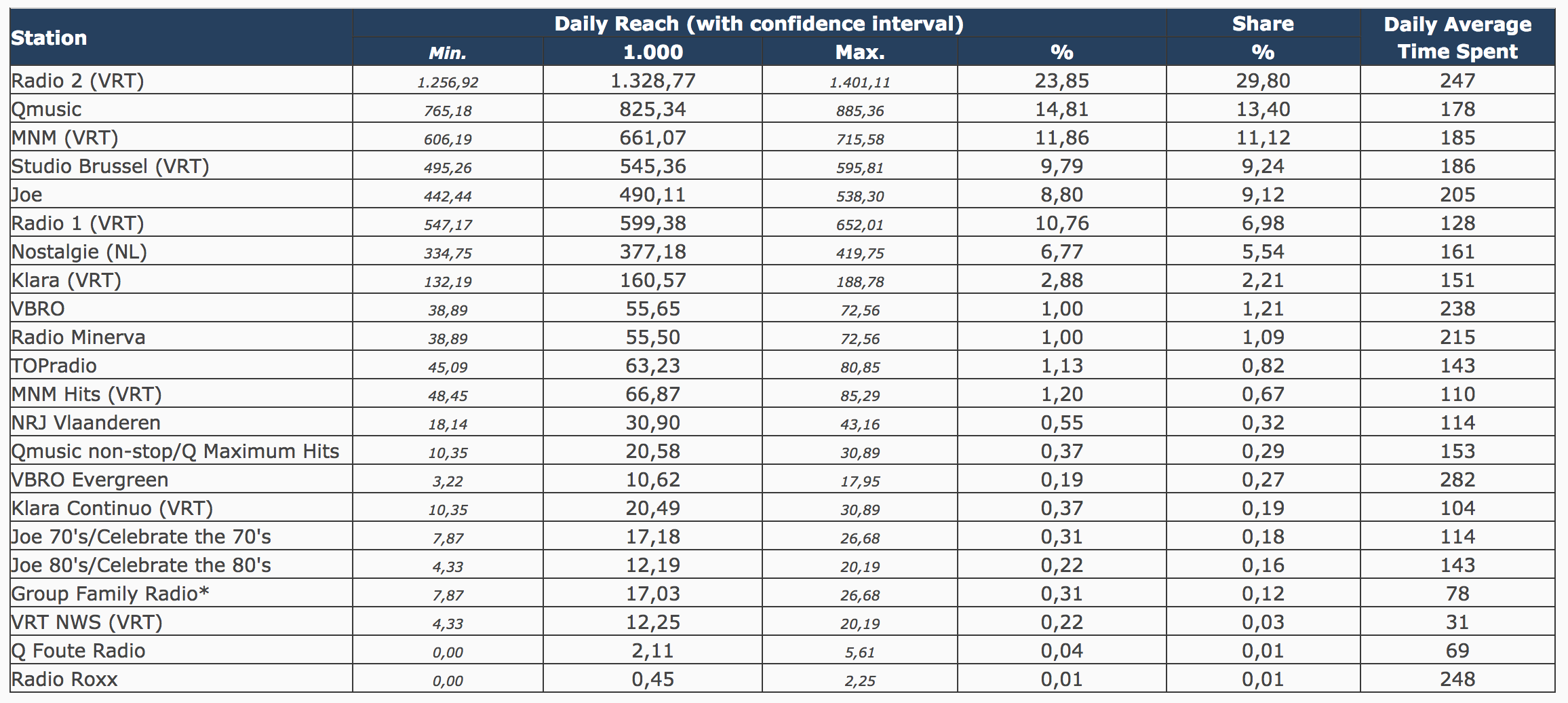Click the VBRO Evergreen station name

point(90,480)
